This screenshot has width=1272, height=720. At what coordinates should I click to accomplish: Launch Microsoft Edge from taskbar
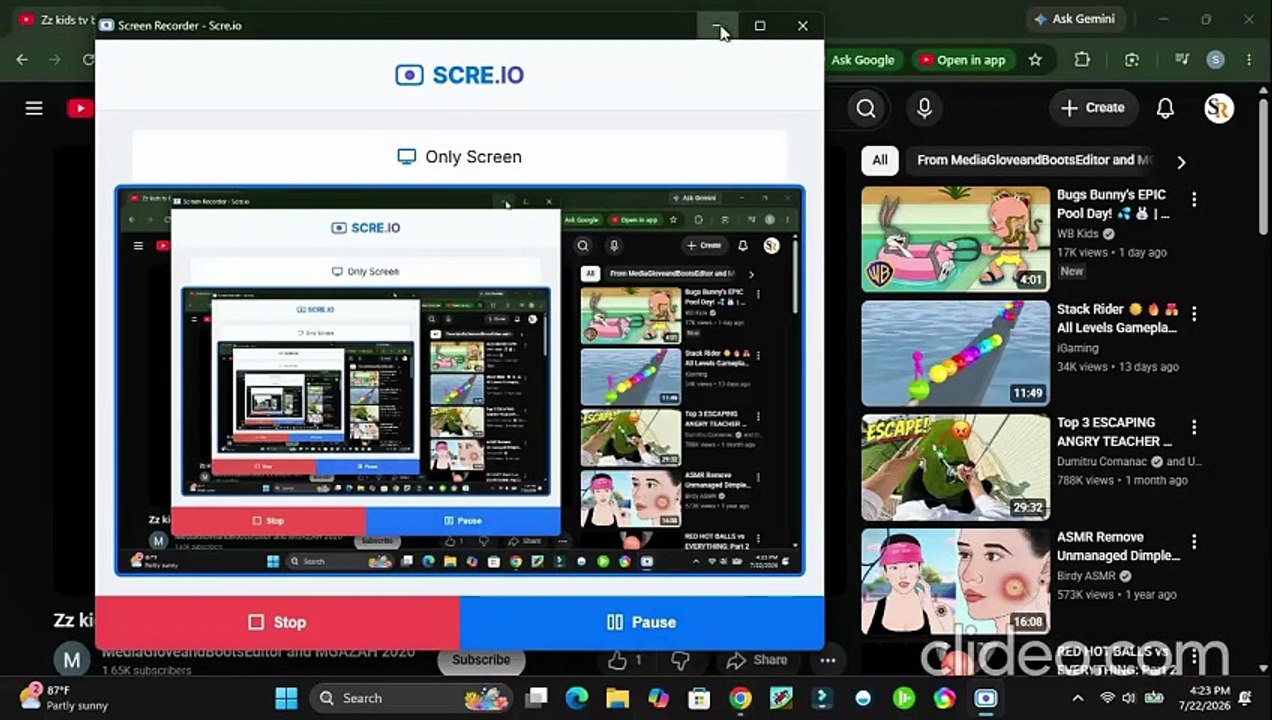click(577, 698)
